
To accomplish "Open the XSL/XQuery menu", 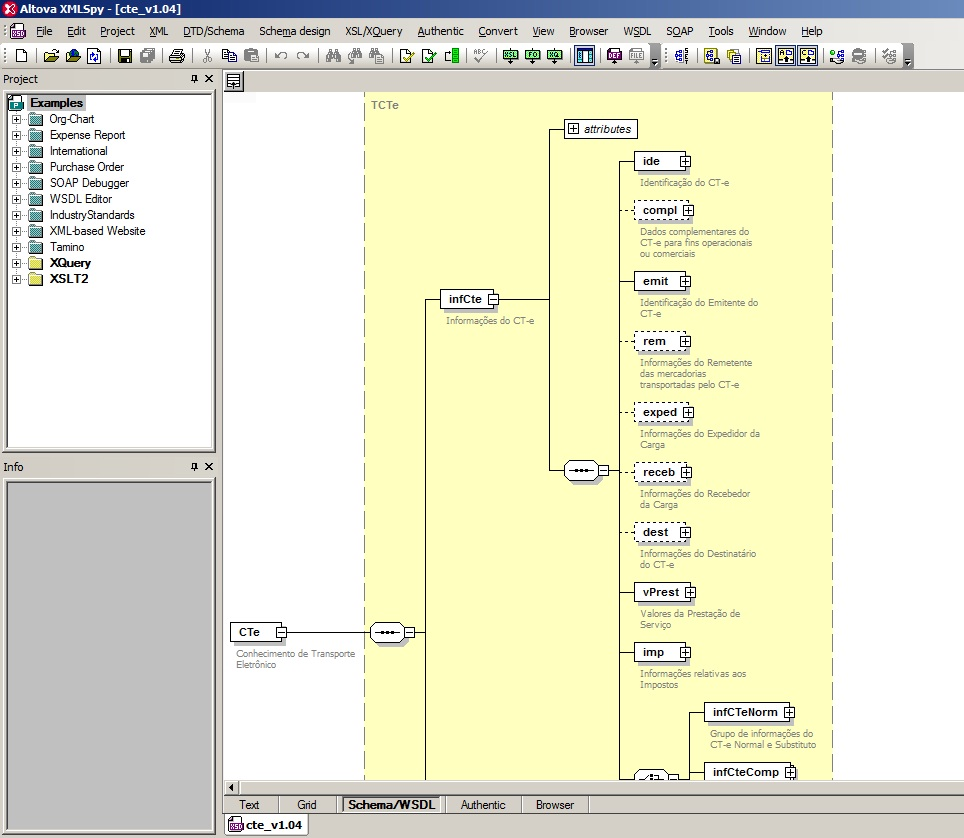I will tap(373, 31).
